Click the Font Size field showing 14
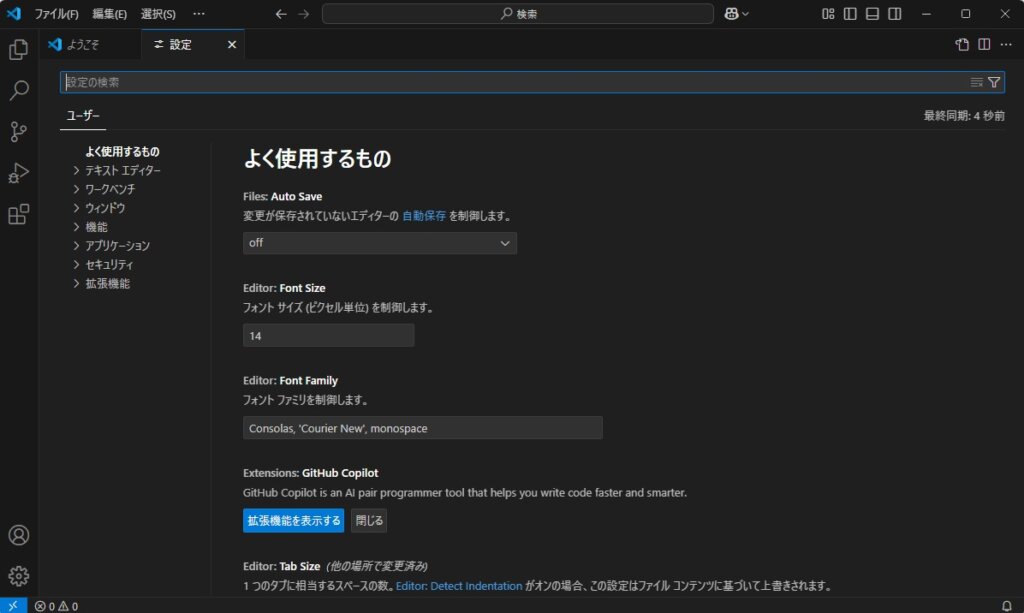The image size is (1024, 613). pyautogui.click(x=328, y=336)
